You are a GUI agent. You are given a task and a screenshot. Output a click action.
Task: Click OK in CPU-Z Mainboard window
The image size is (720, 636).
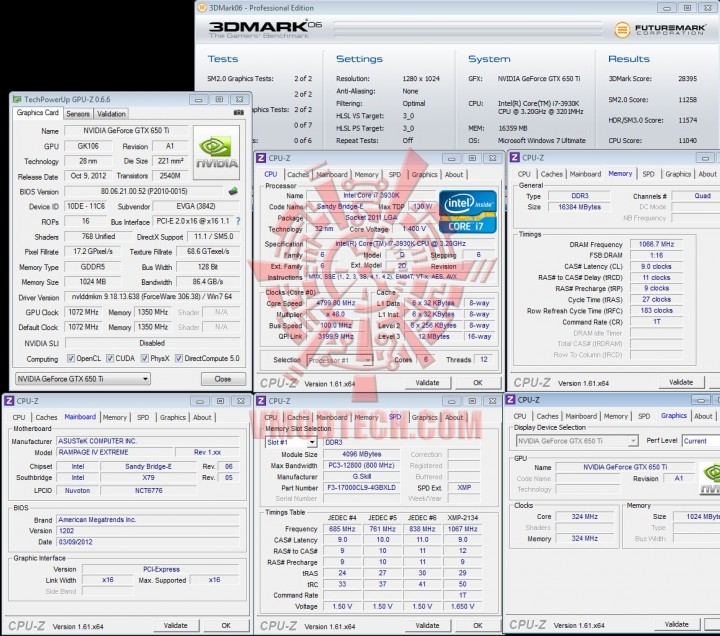click(x=226, y=625)
